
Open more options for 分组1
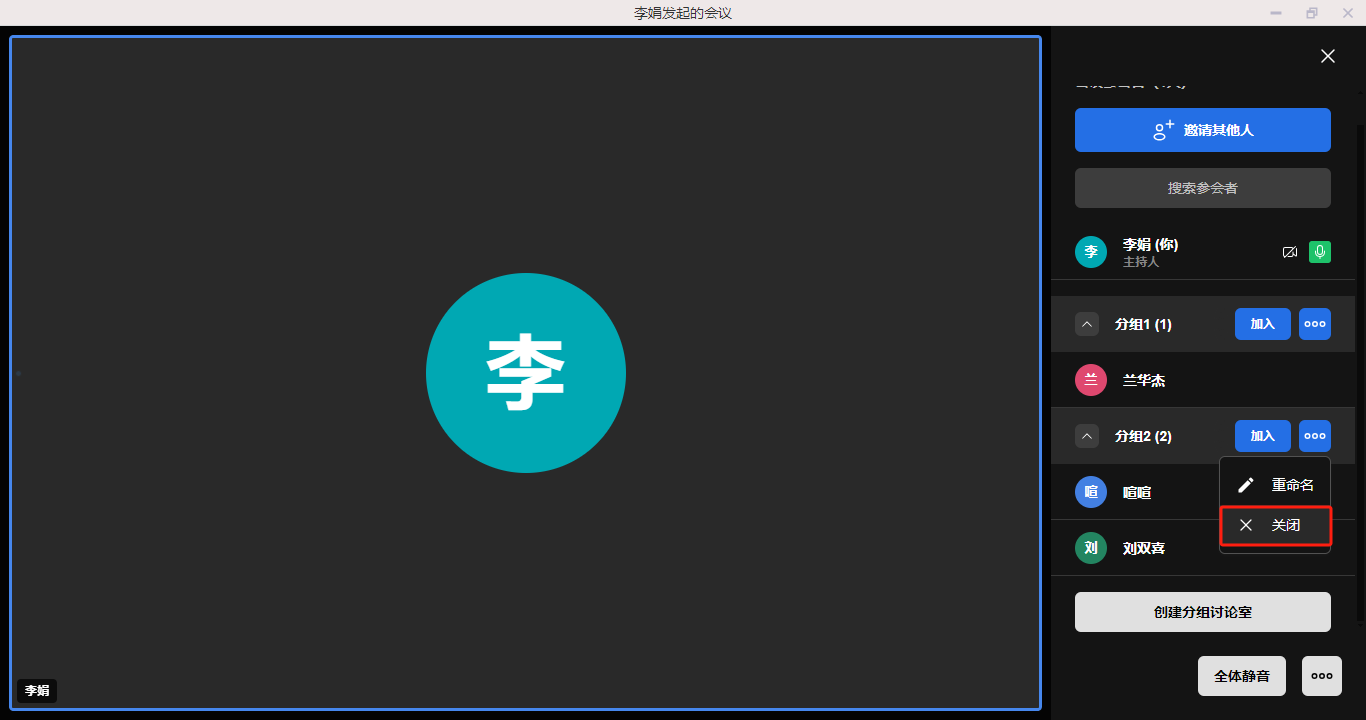[x=1315, y=324]
